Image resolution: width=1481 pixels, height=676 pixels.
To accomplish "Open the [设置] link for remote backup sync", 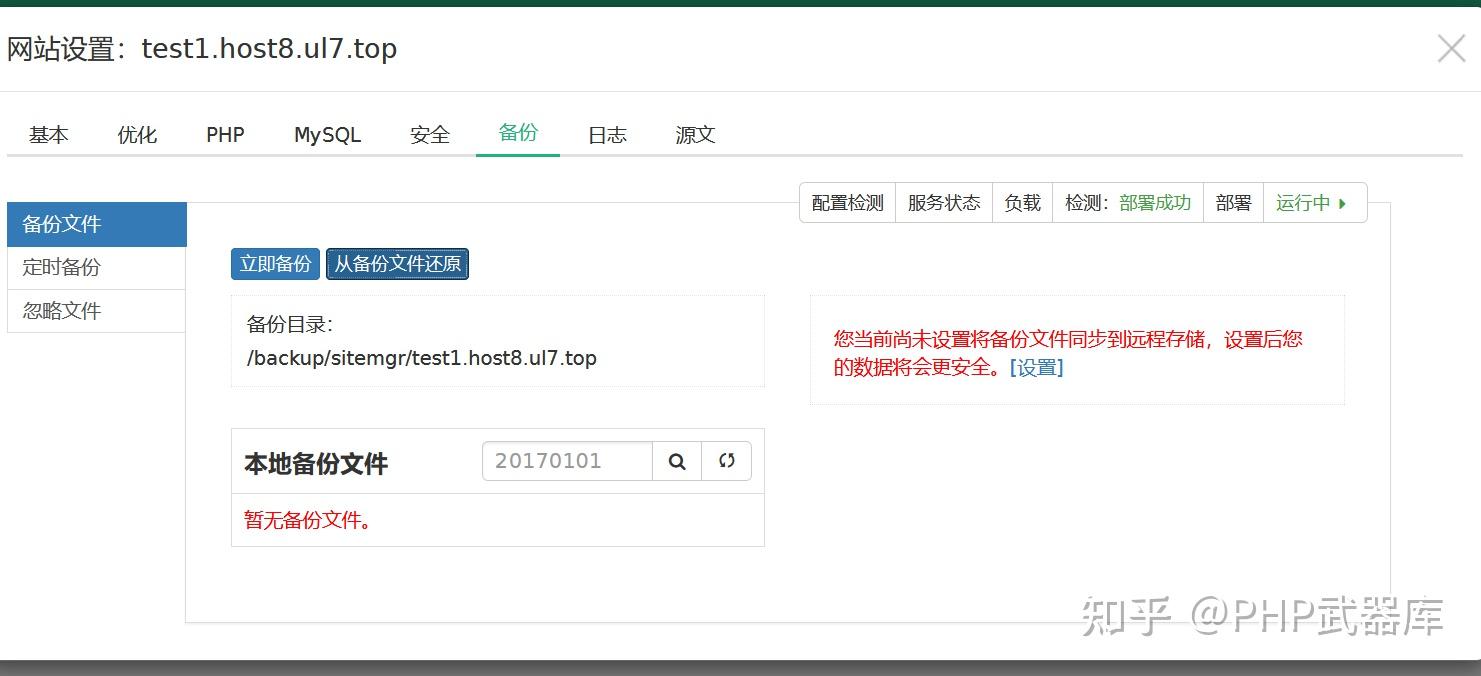I will click(x=1036, y=368).
